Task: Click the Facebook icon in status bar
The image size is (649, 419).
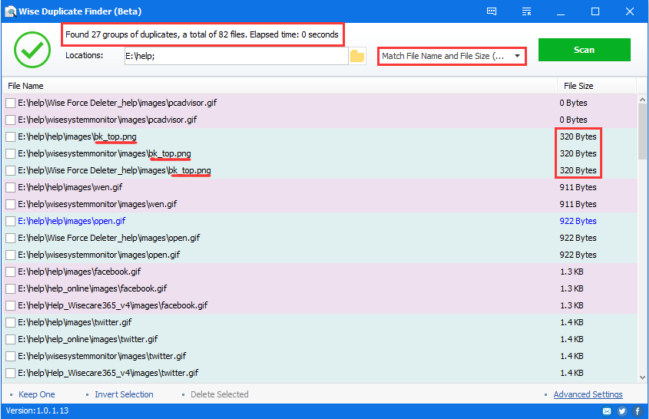Action: click(x=636, y=411)
